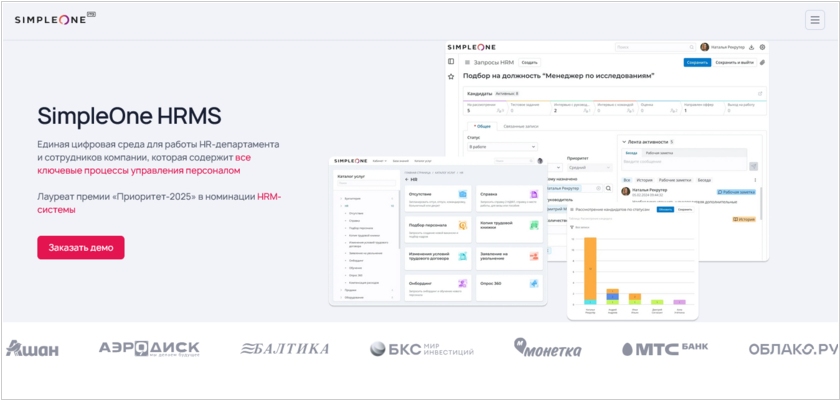Clear the Наталья Рекрутер assignee field

[x=598, y=188]
